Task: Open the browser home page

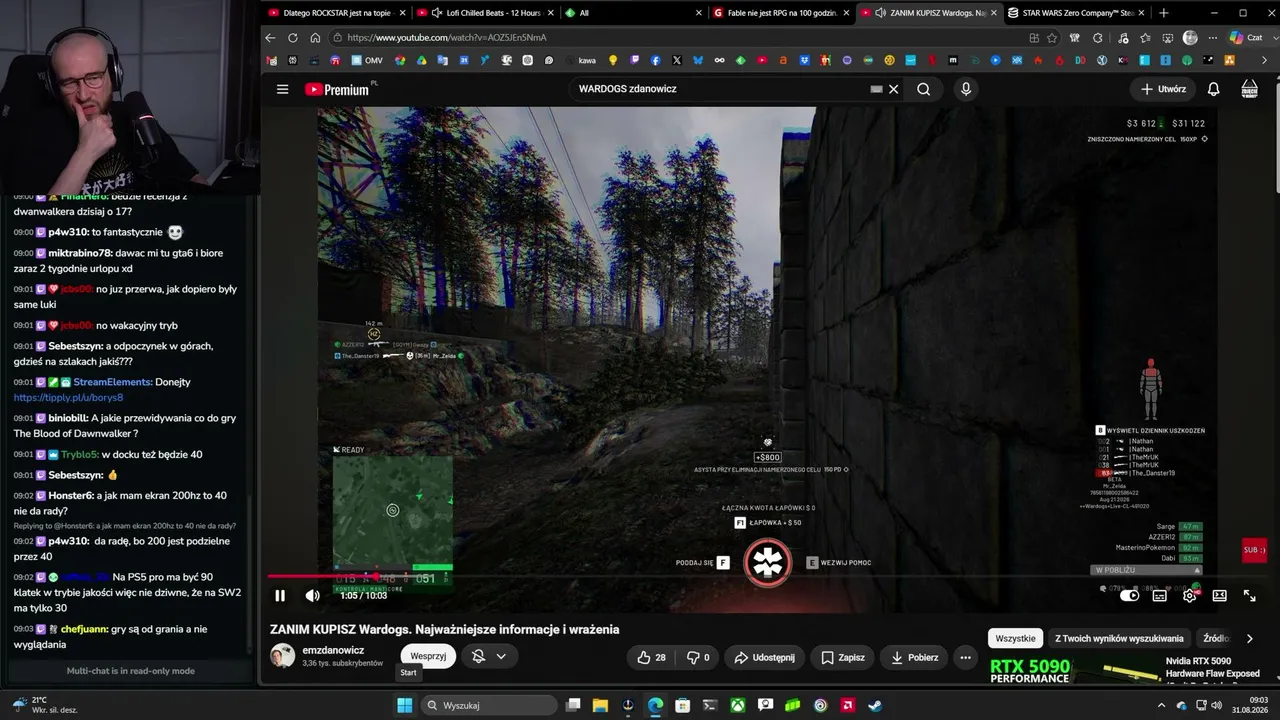Action: [315, 37]
